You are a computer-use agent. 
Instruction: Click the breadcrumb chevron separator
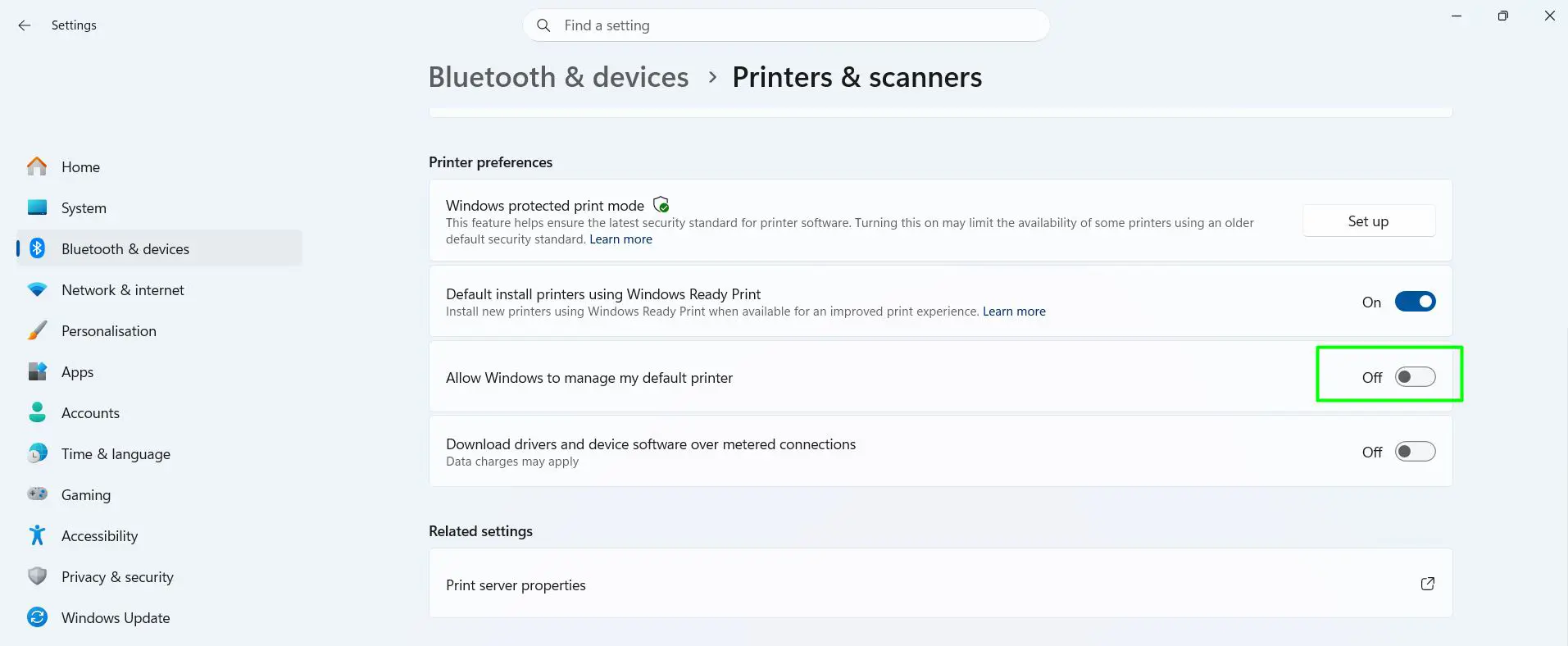pyautogui.click(x=712, y=77)
